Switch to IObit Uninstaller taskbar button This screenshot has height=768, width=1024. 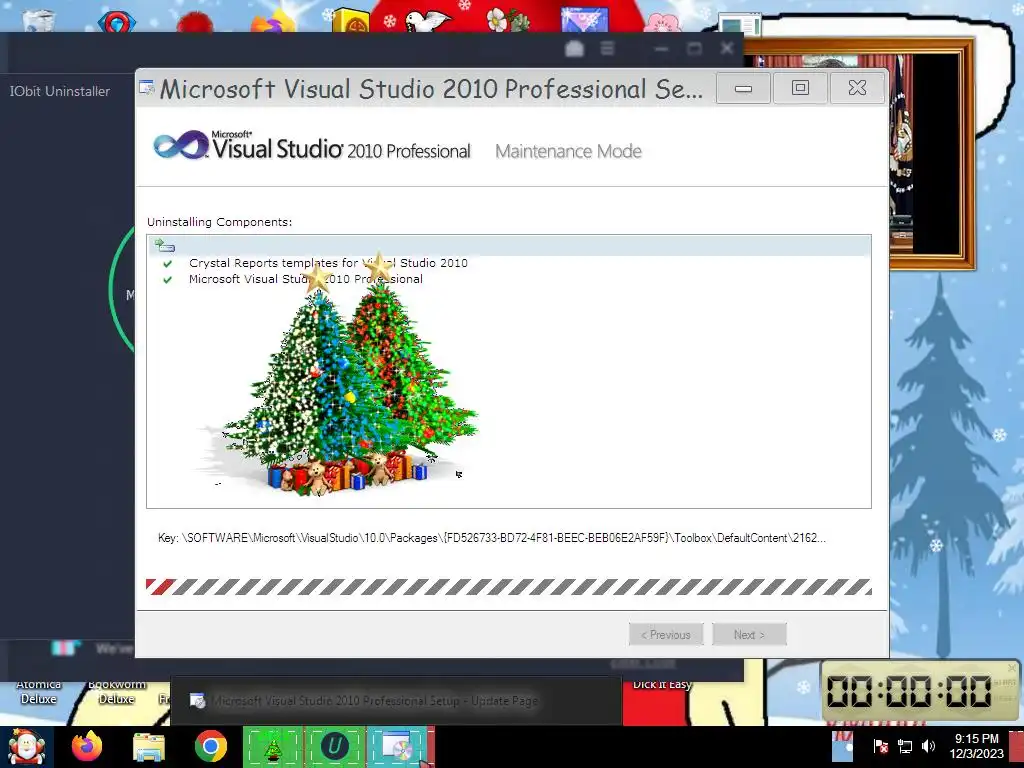click(335, 747)
